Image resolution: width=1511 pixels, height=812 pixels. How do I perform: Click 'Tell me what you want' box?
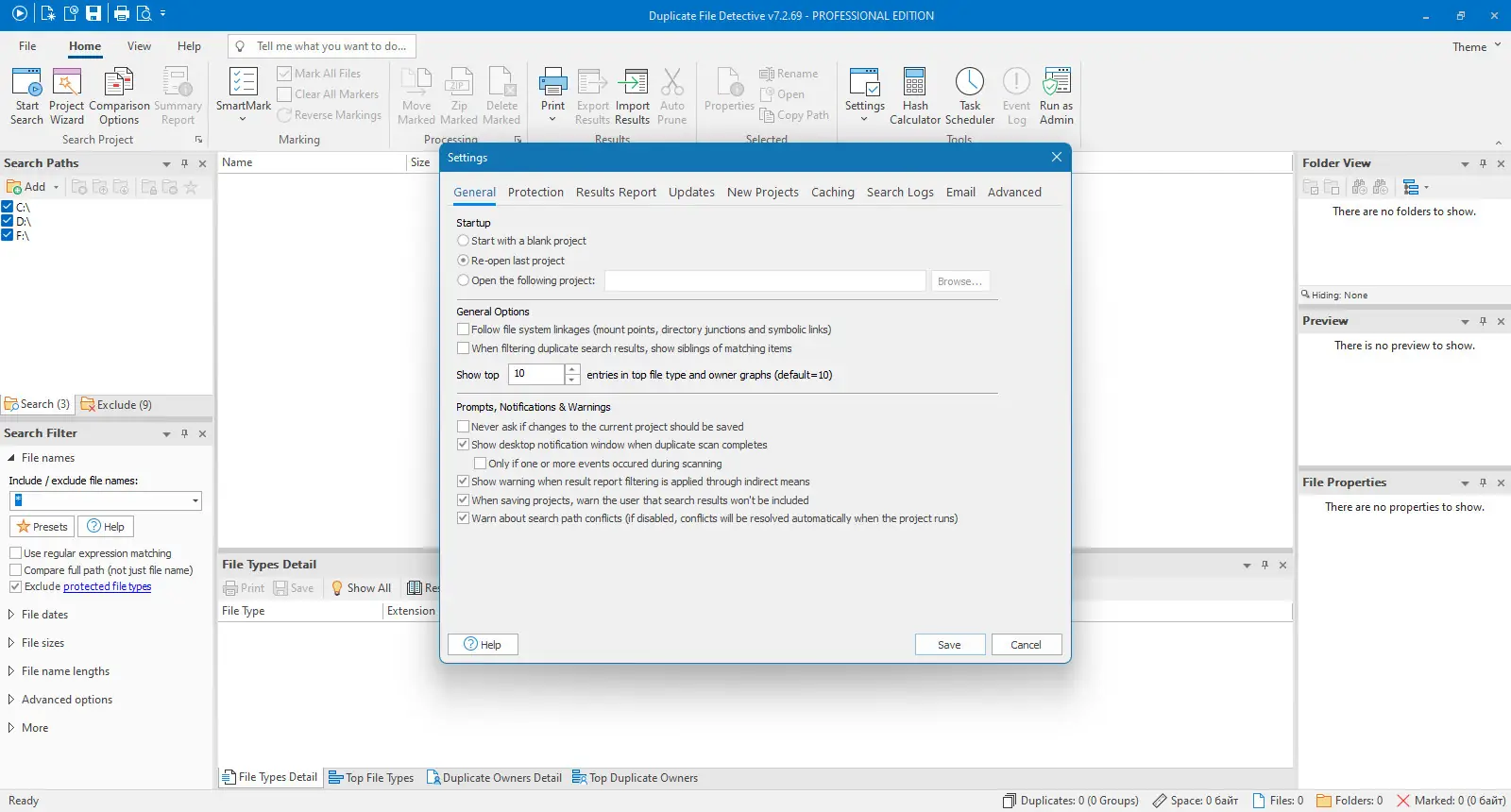pos(322,46)
